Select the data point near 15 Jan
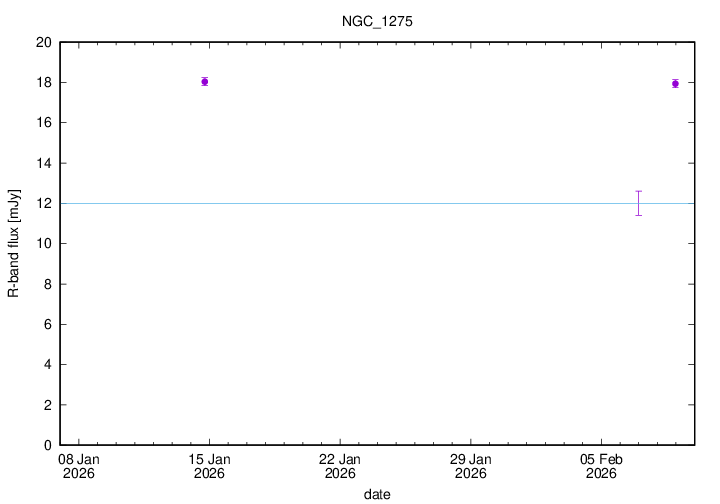Viewport: 720px width, 504px height. coord(205,82)
